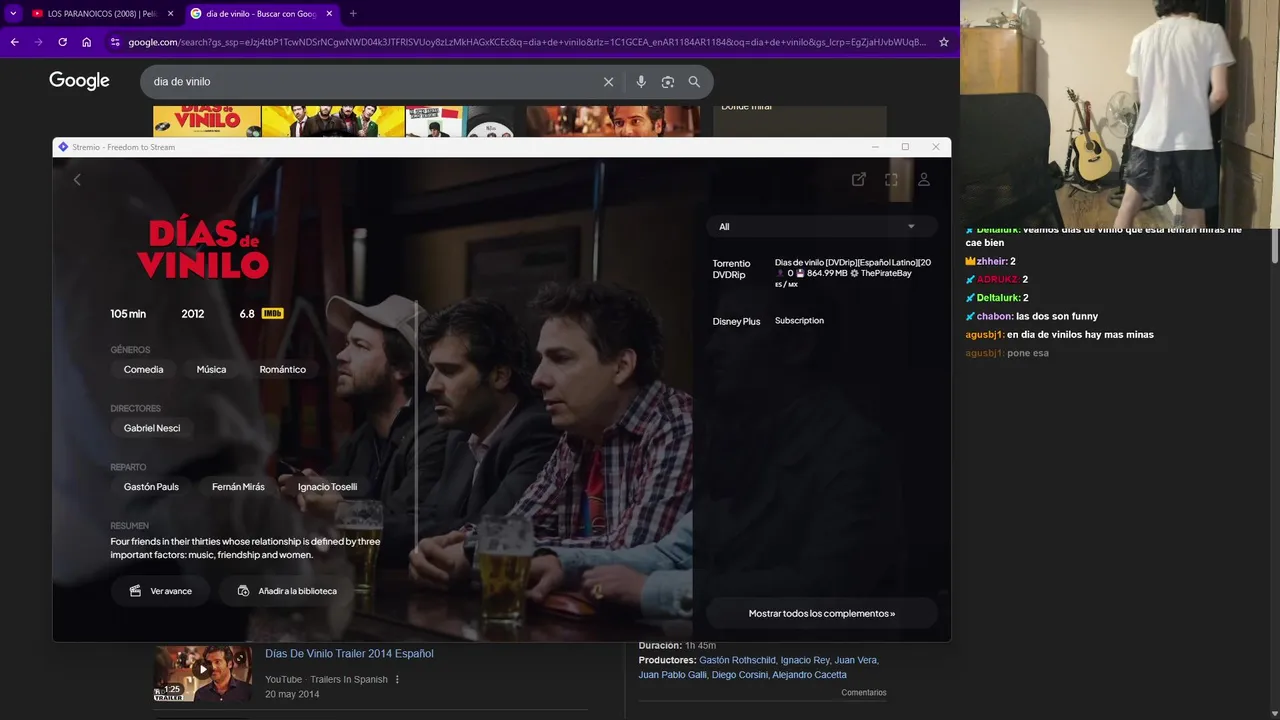Image resolution: width=1280 pixels, height=720 pixels.
Task: Close the dia de vinilo tab
Action: (329, 13)
